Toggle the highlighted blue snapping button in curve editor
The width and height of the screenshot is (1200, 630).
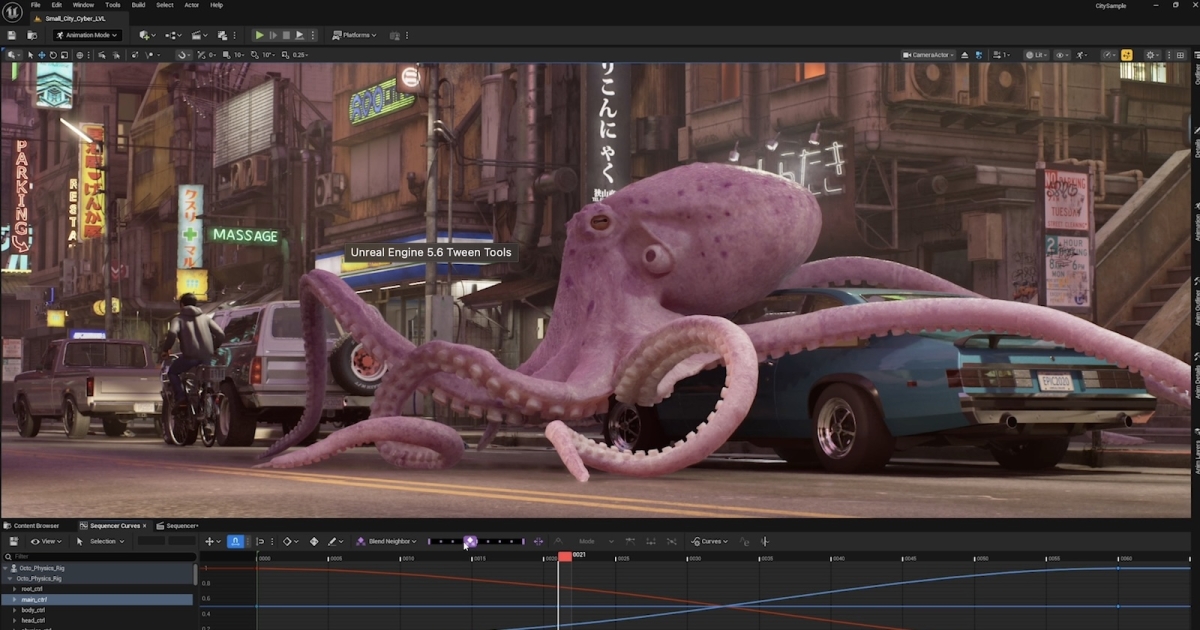pyautogui.click(x=235, y=541)
